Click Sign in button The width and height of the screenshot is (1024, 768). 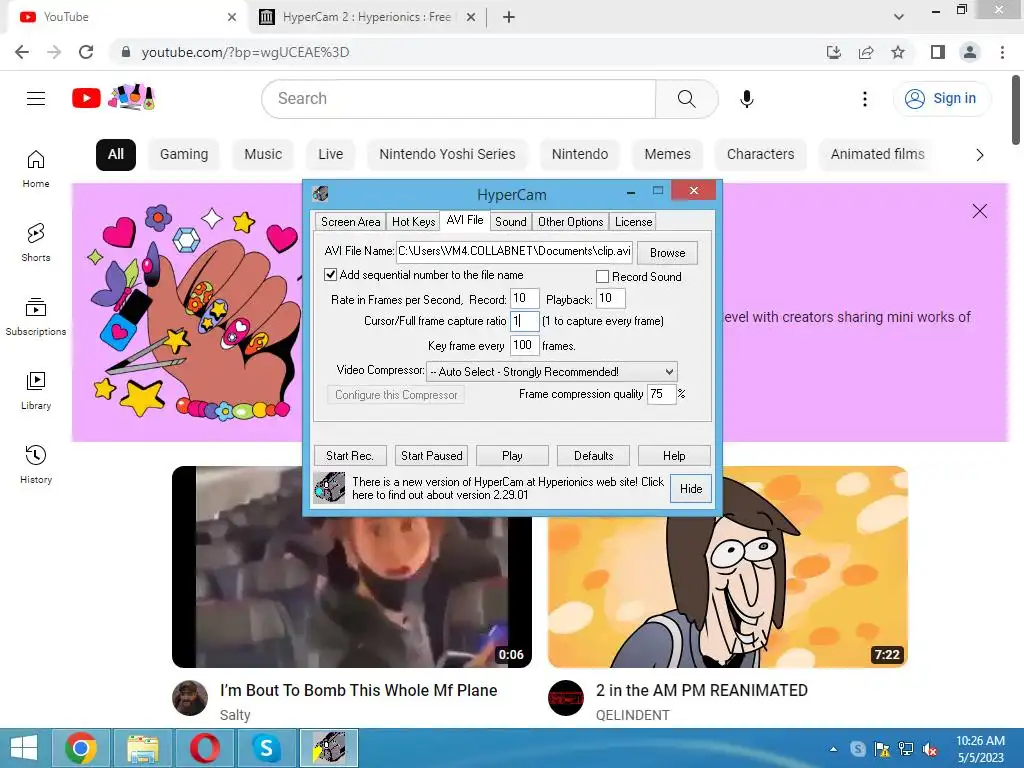click(942, 99)
